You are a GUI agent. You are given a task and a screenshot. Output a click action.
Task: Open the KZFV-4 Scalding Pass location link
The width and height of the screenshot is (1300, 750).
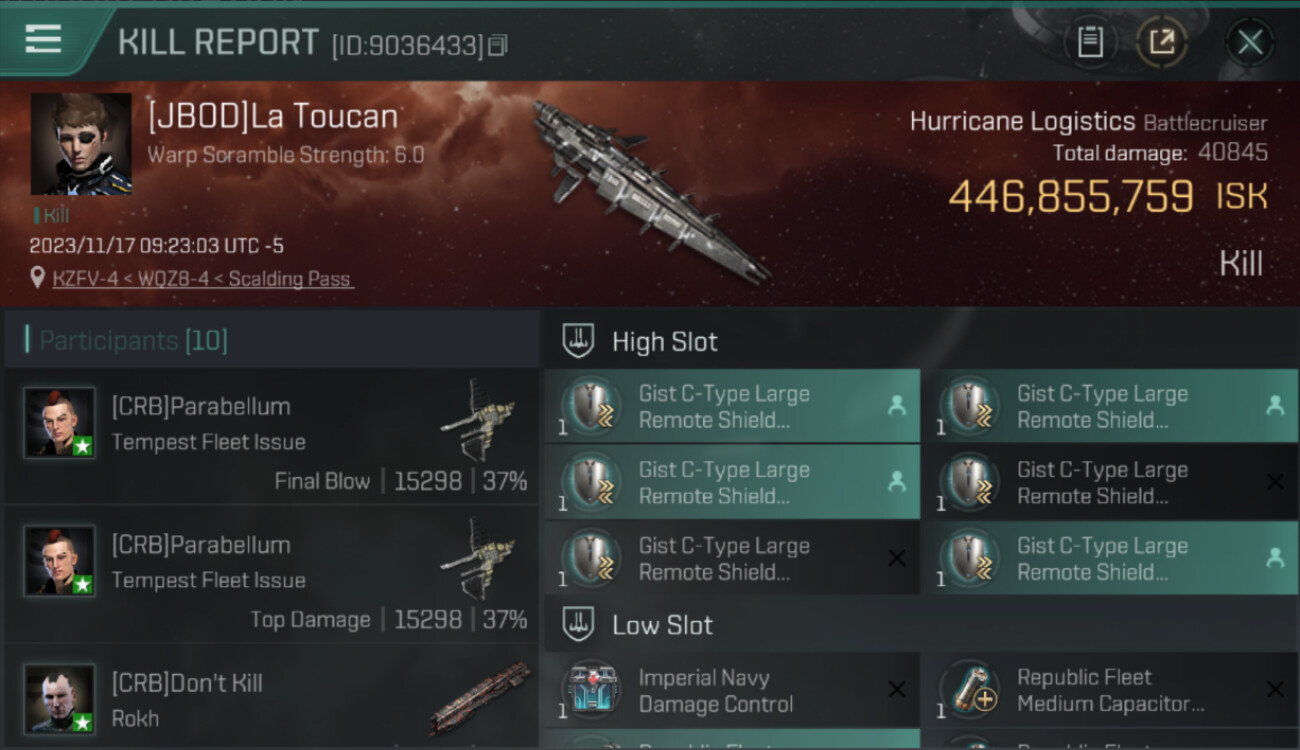click(x=203, y=279)
